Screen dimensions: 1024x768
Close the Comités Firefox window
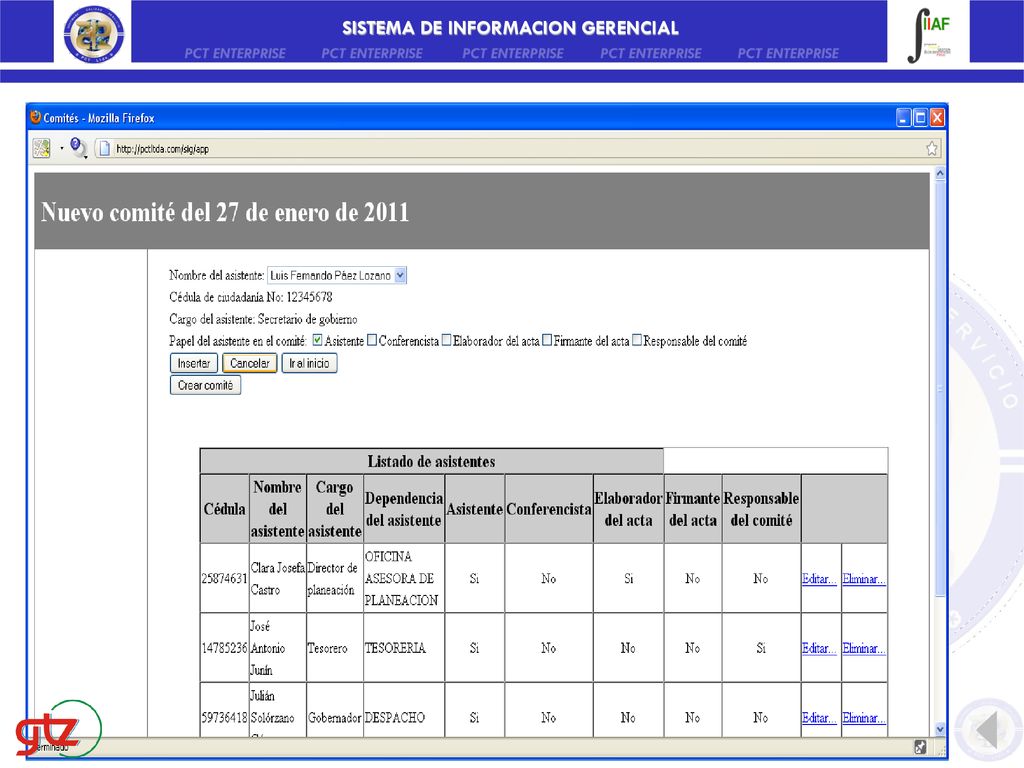937,118
